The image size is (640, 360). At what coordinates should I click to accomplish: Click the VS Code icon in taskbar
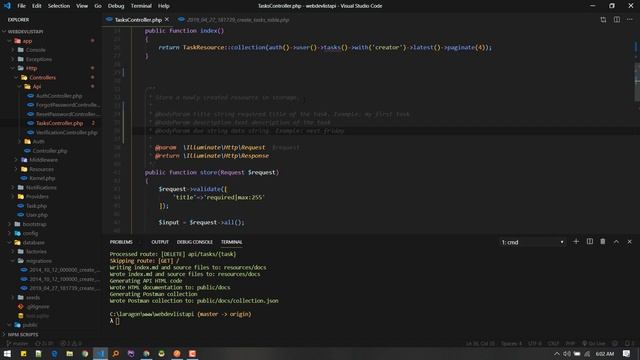[x=100, y=353]
